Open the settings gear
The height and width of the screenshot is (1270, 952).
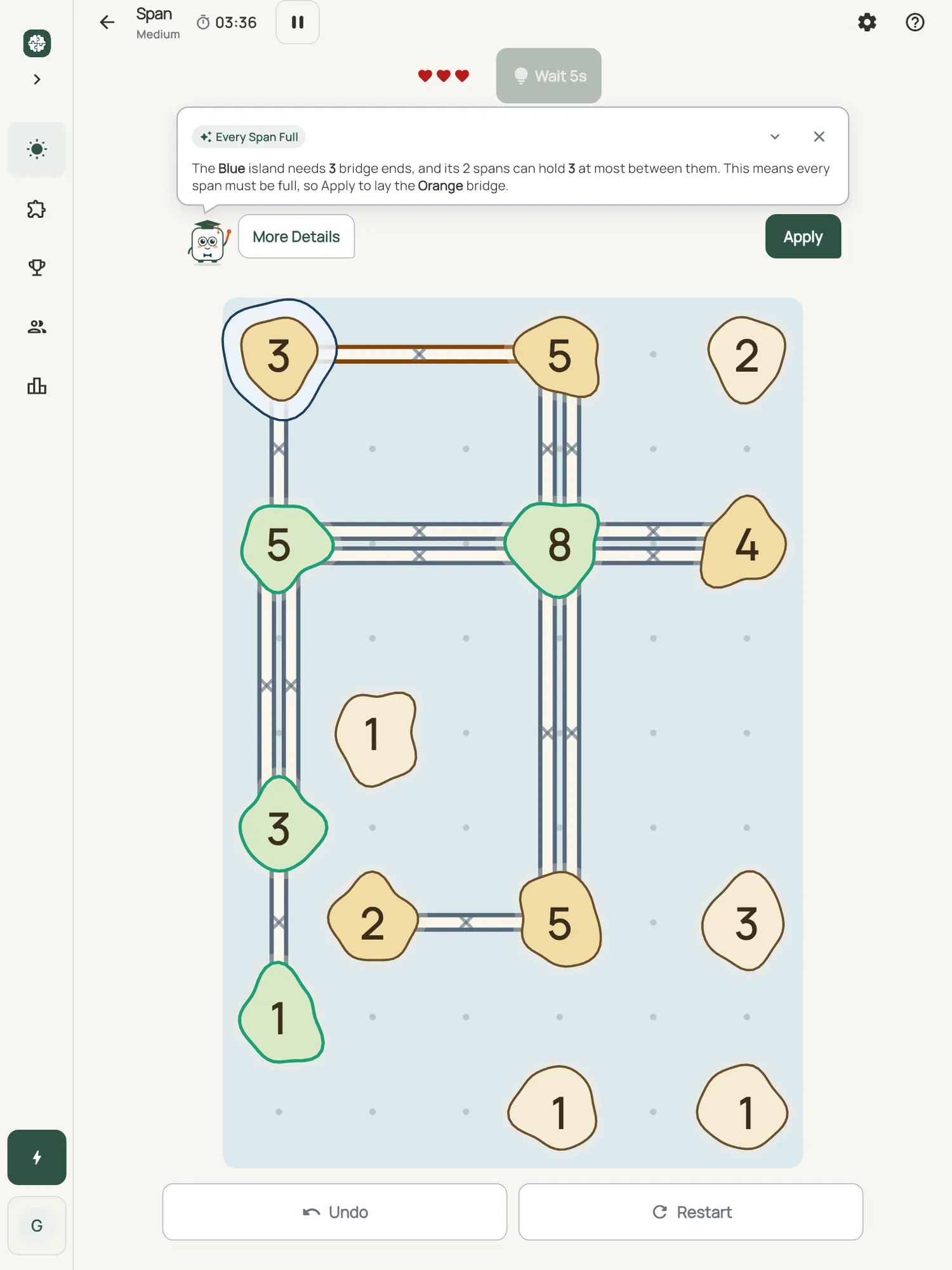(x=867, y=22)
